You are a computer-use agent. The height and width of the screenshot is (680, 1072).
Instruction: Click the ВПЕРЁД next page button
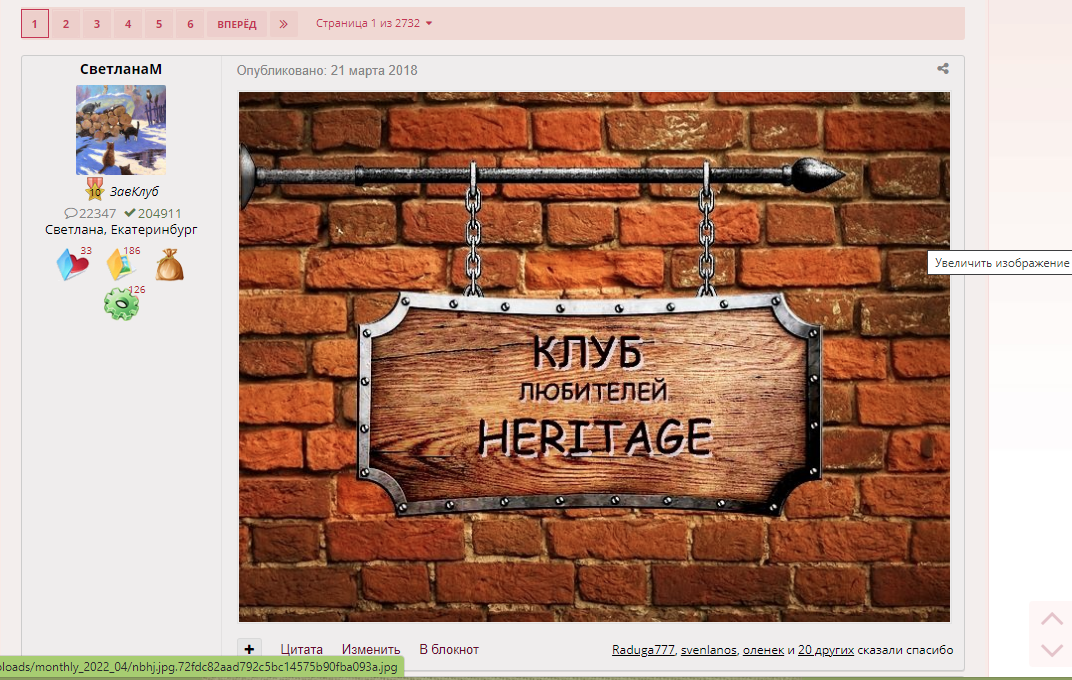[x=237, y=24]
